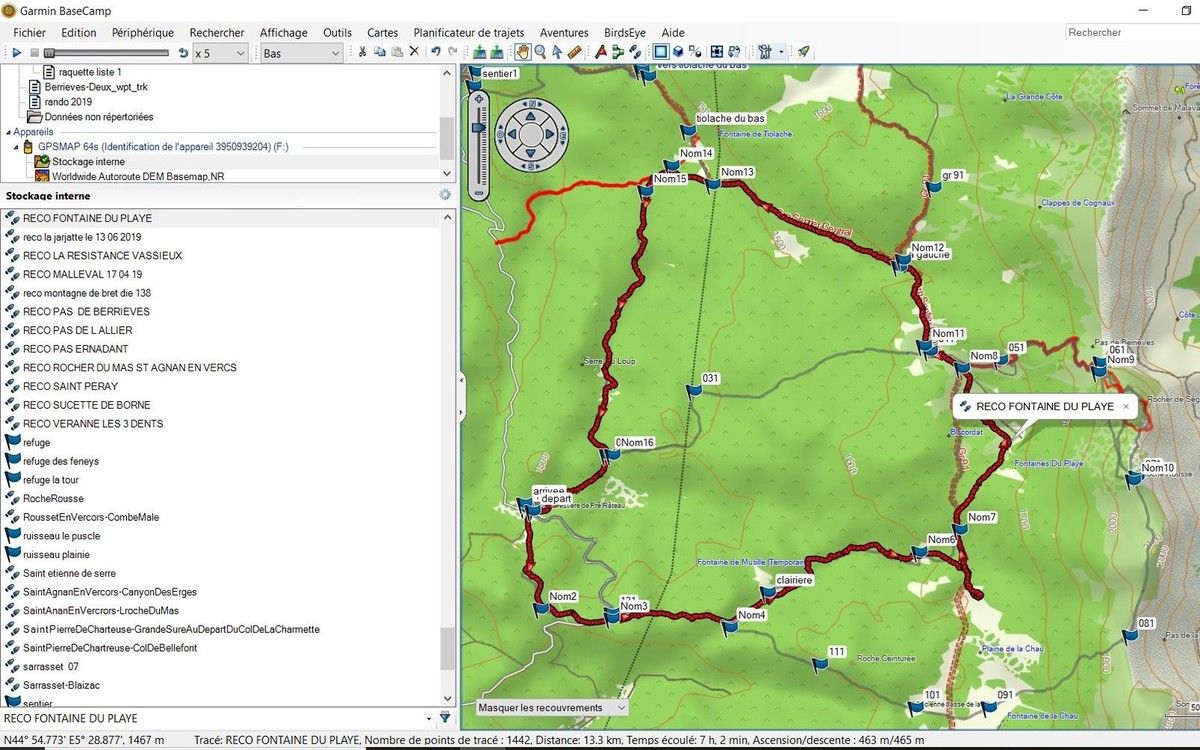Open the activity profile selector icon
This screenshot has height=750, width=1200.
(x=765, y=53)
